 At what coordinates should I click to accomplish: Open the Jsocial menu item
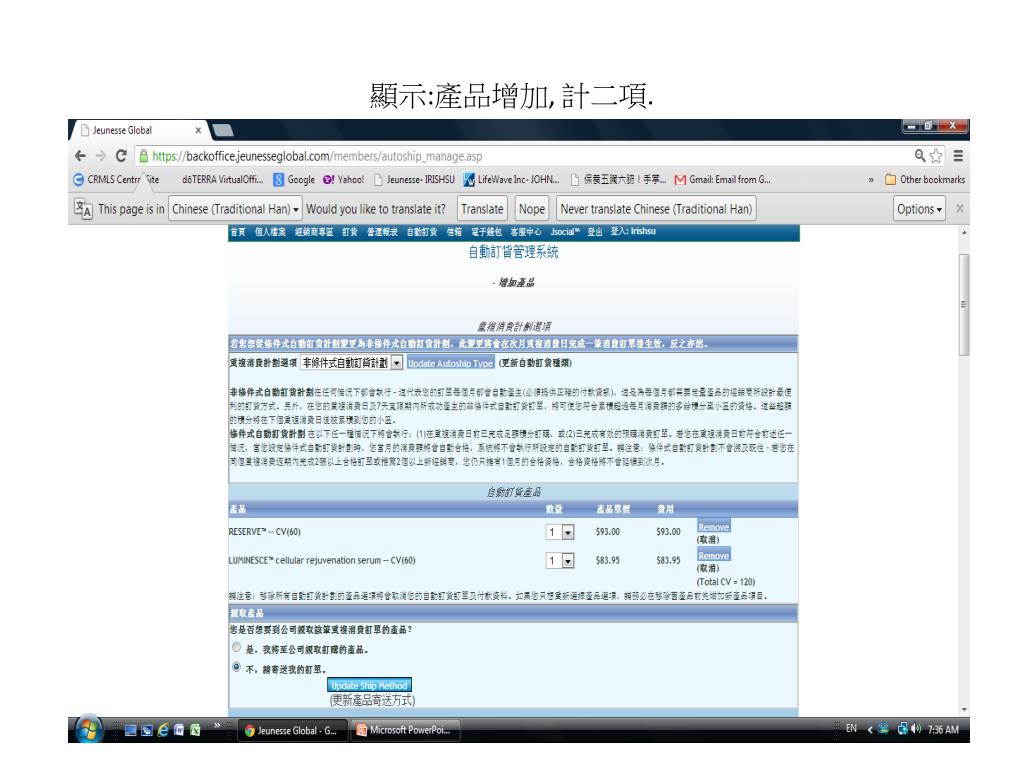click(564, 232)
